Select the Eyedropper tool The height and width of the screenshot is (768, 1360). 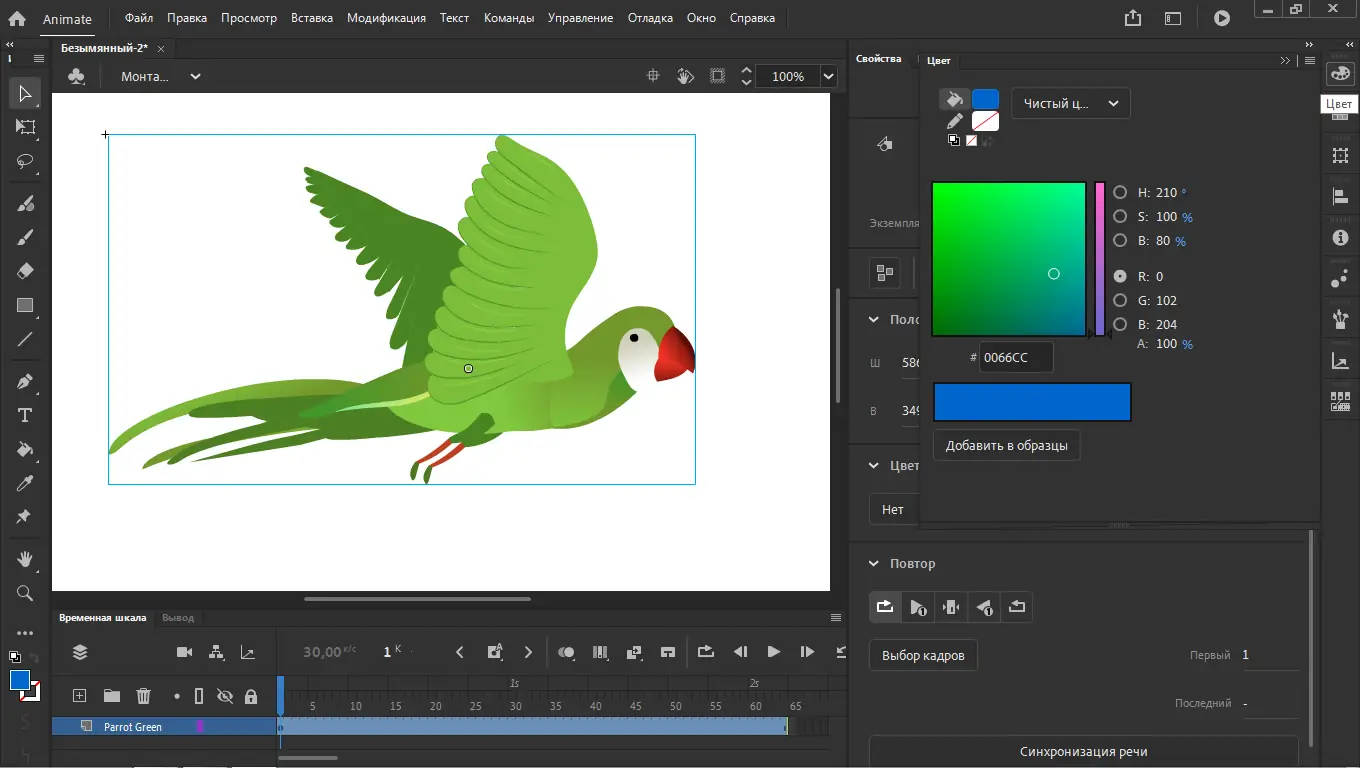tap(25, 483)
